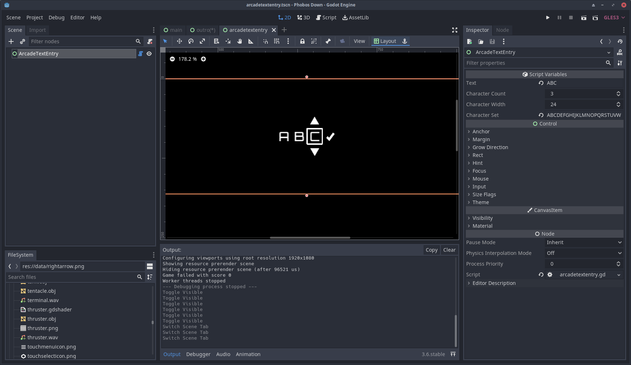Open the Project menu
The height and width of the screenshot is (365, 631).
pyautogui.click(x=35, y=18)
